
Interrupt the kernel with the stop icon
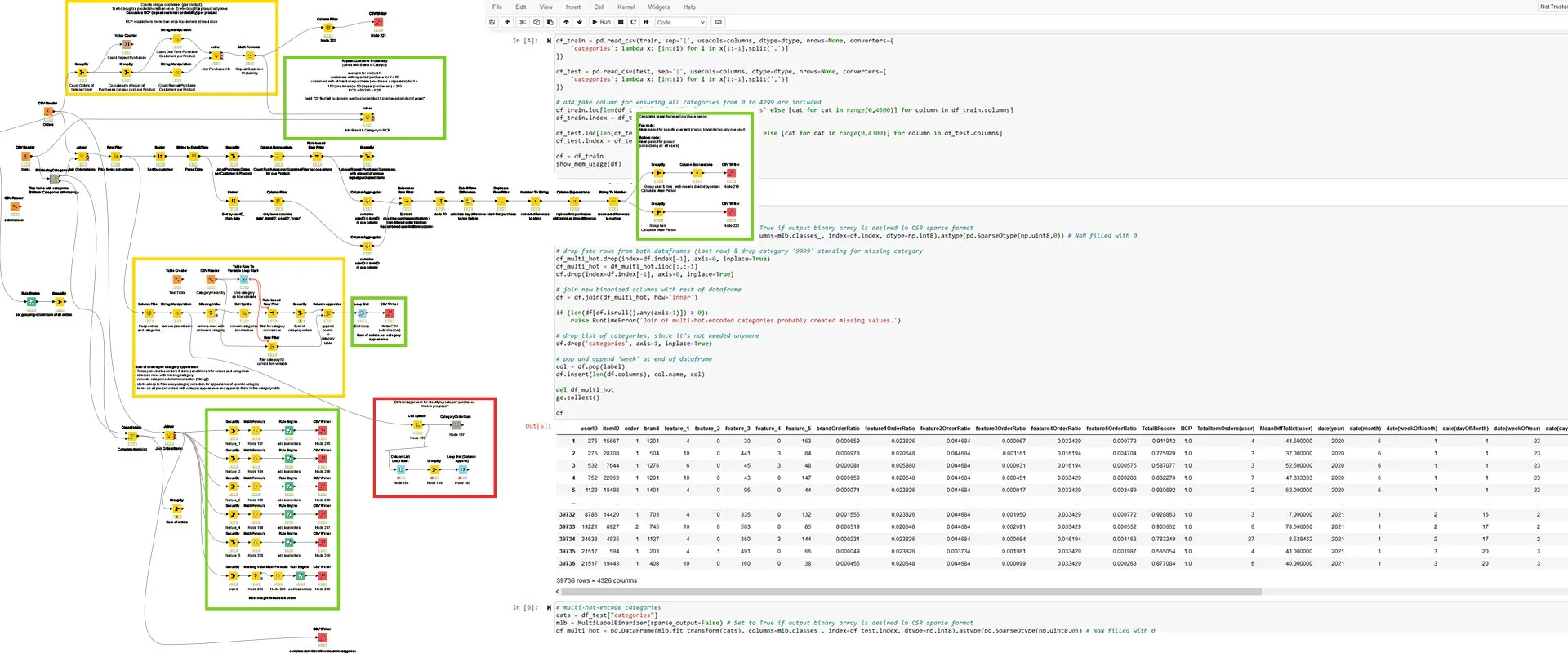pyautogui.click(x=621, y=22)
